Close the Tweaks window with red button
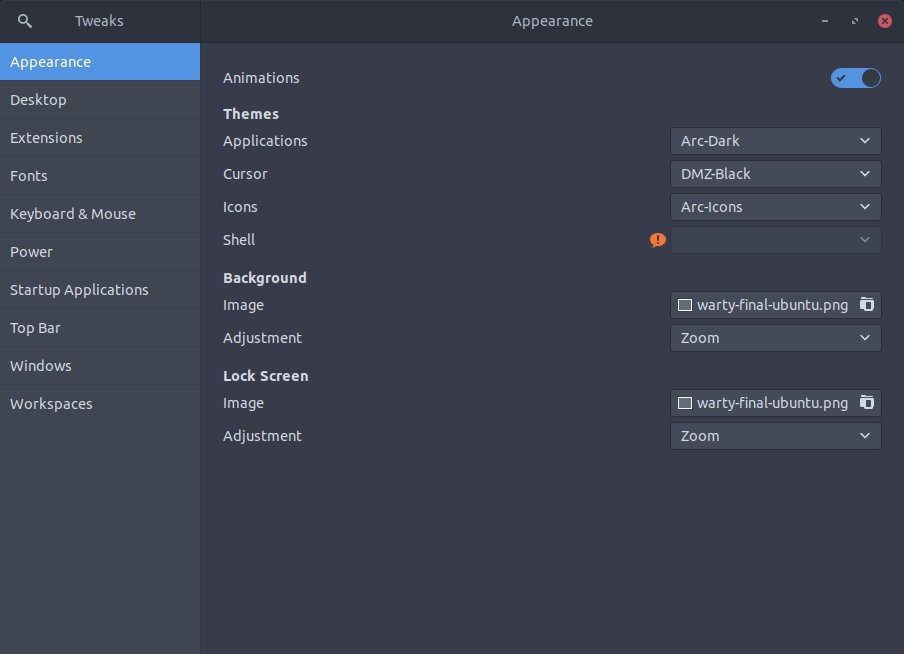Screen dimensions: 904x654 [884, 21]
